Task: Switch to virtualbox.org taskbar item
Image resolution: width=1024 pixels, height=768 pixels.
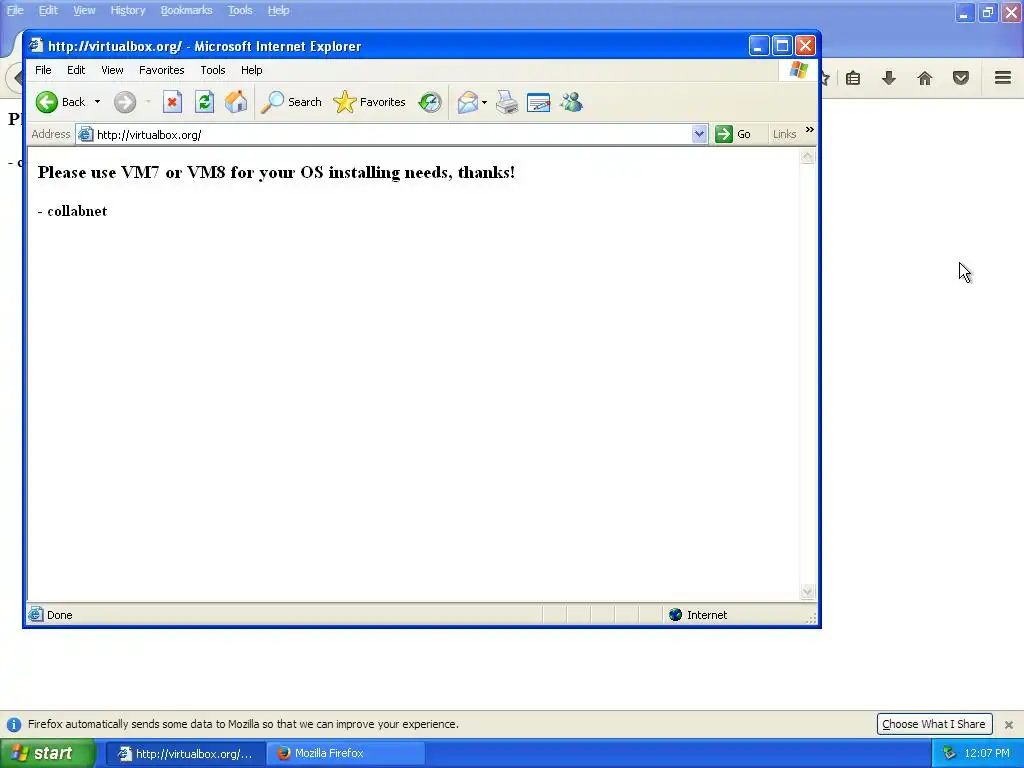Action: pyautogui.click(x=185, y=754)
